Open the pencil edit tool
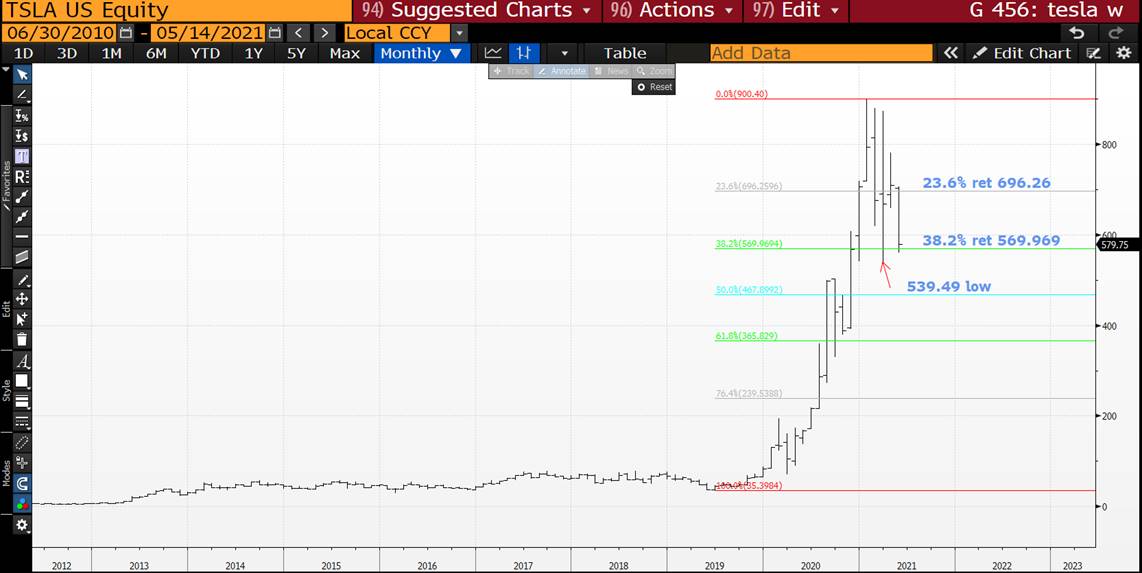Screen dimensions: 1142x573 coord(23,280)
